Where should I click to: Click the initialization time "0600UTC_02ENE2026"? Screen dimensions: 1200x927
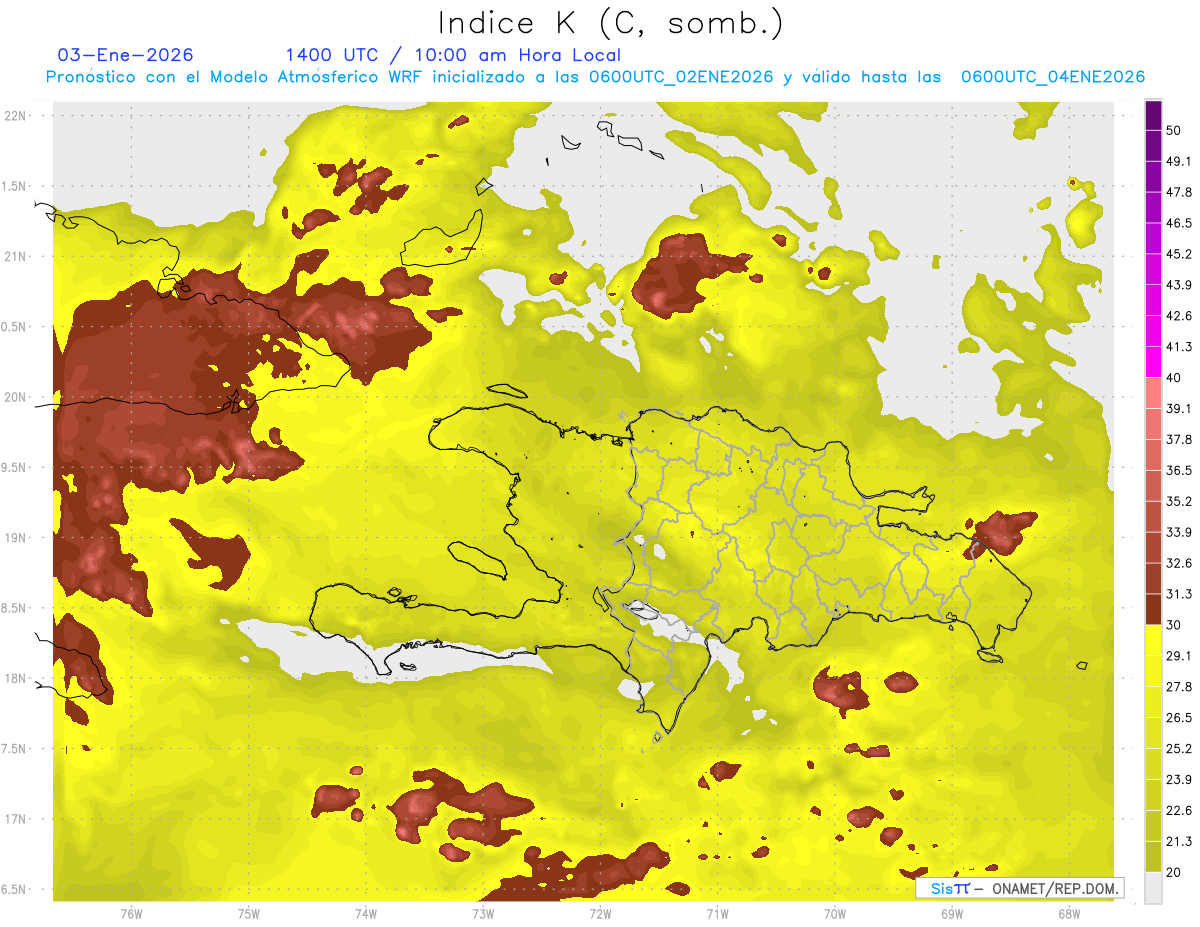[x=681, y=77]
